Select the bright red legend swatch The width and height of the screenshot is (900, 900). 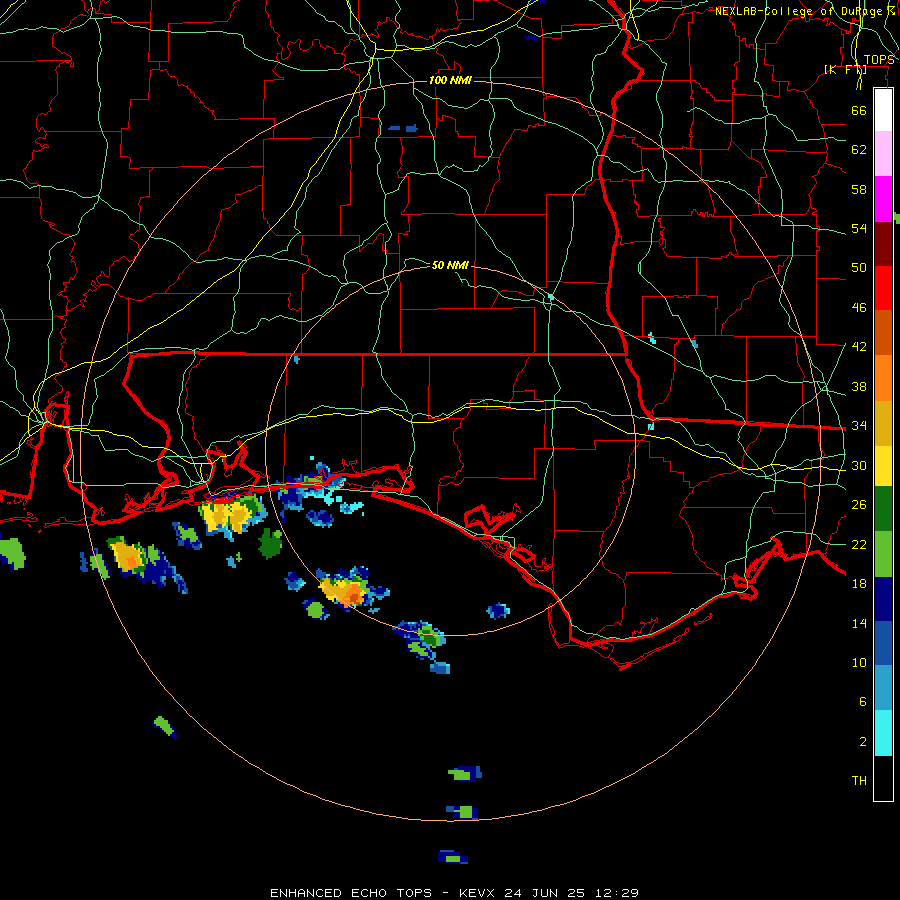883,288
